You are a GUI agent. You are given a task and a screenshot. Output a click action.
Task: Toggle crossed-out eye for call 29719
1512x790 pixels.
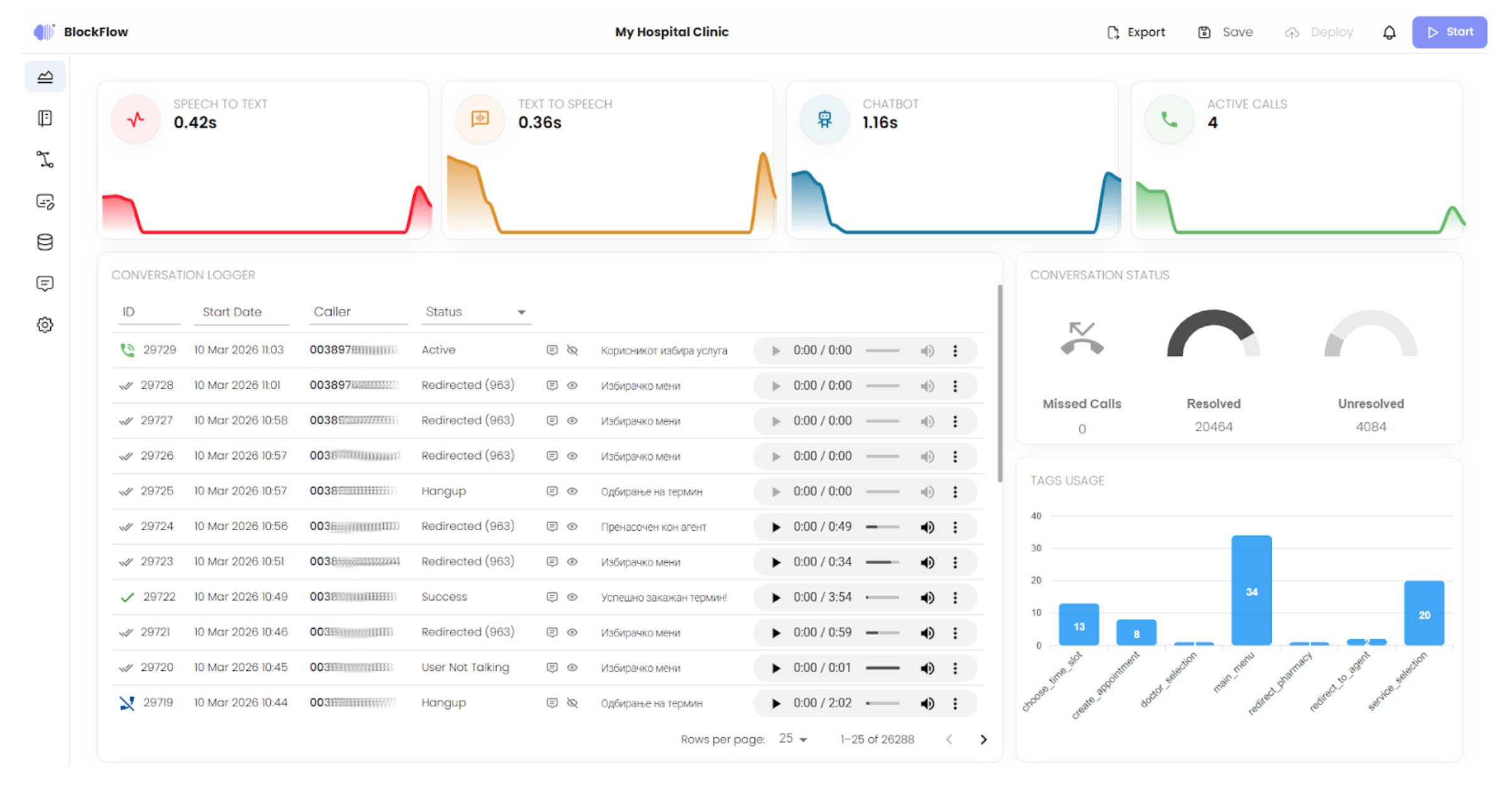click(x=572, y=703)
